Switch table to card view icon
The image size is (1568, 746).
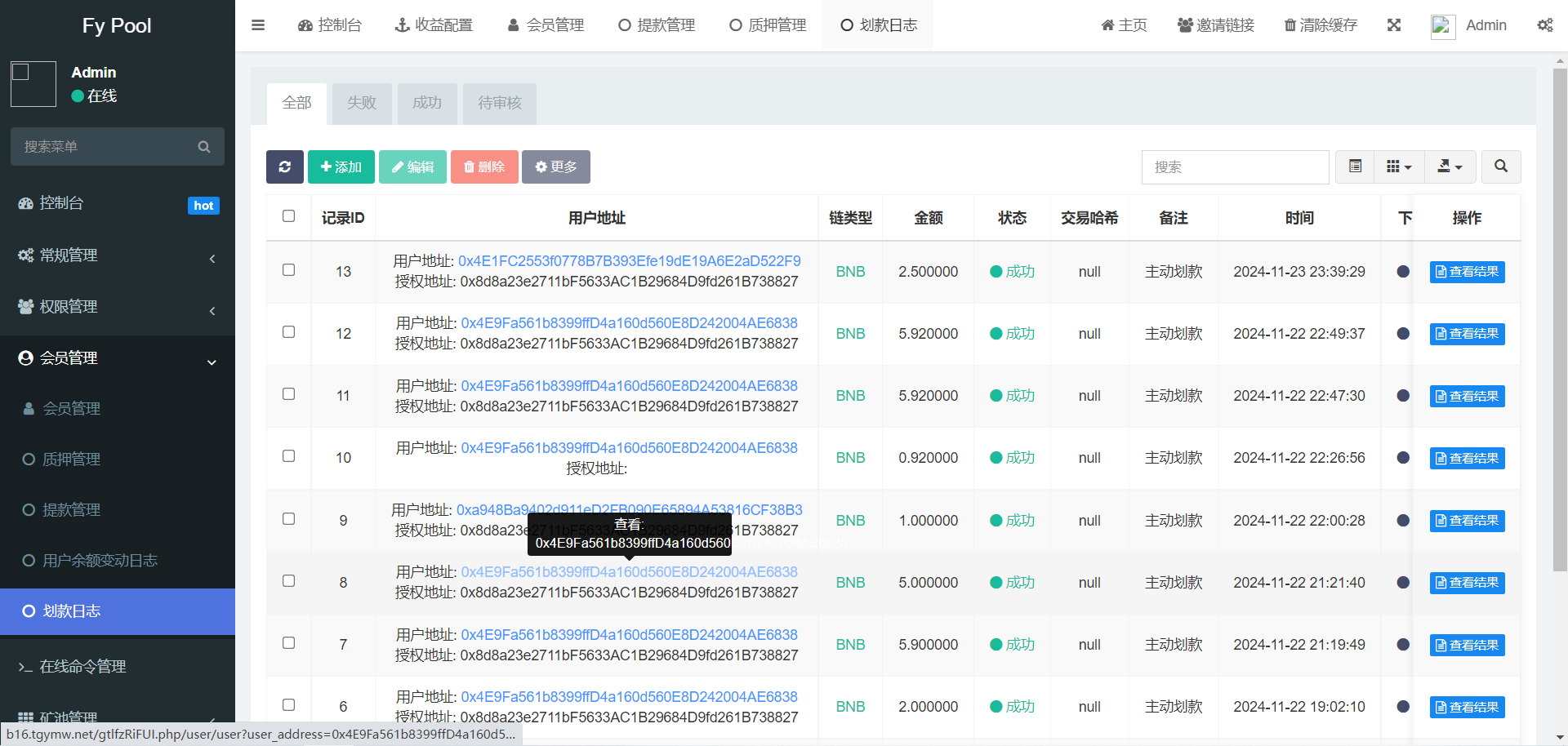click(x=1355, y=167)
